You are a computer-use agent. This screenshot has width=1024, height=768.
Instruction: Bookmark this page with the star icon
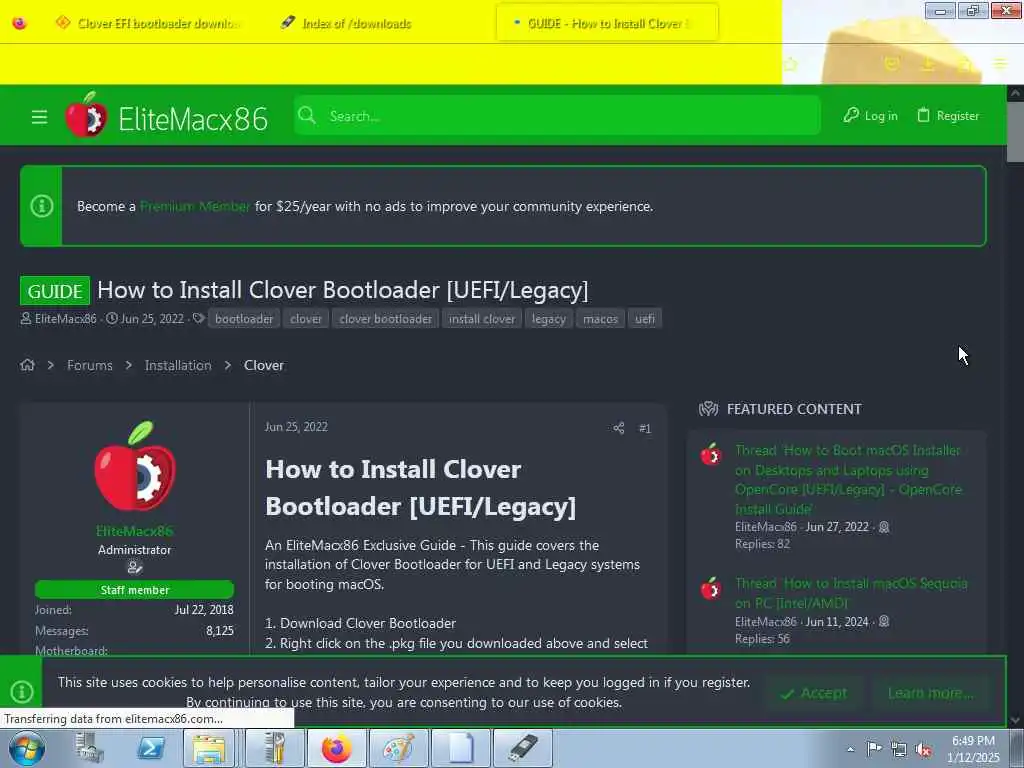[791, 64]
